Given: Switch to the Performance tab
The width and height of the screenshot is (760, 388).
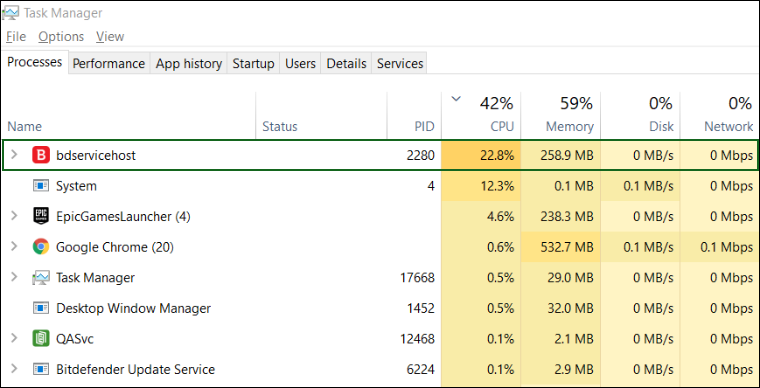Looking at the screenshot, I should tap(109, 63).
